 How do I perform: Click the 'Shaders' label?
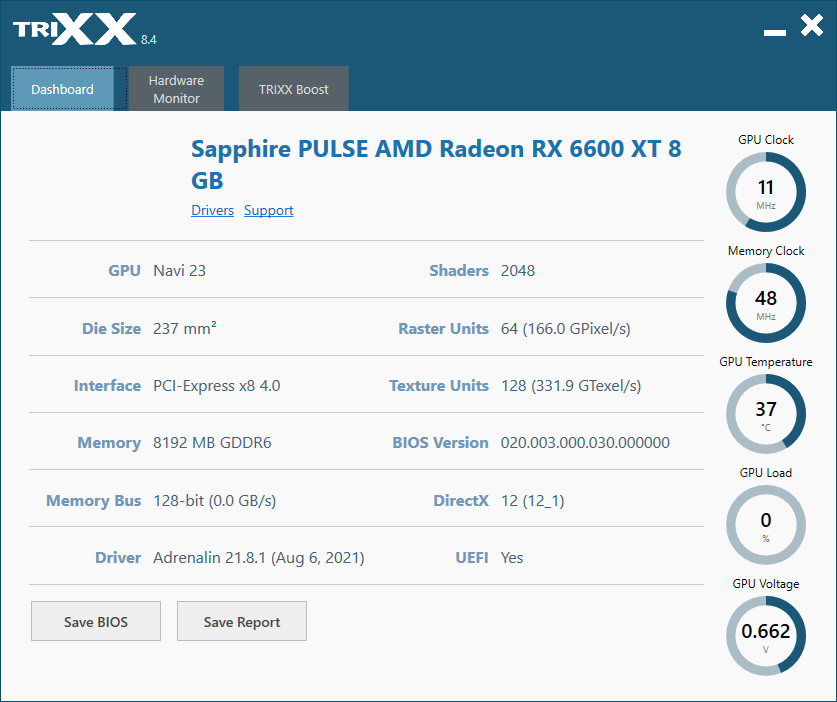click(x=459, y=271)
